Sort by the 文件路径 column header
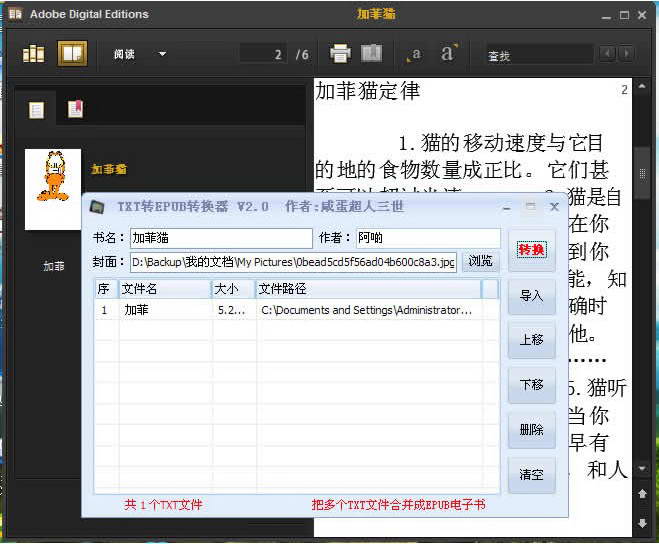 369,289
